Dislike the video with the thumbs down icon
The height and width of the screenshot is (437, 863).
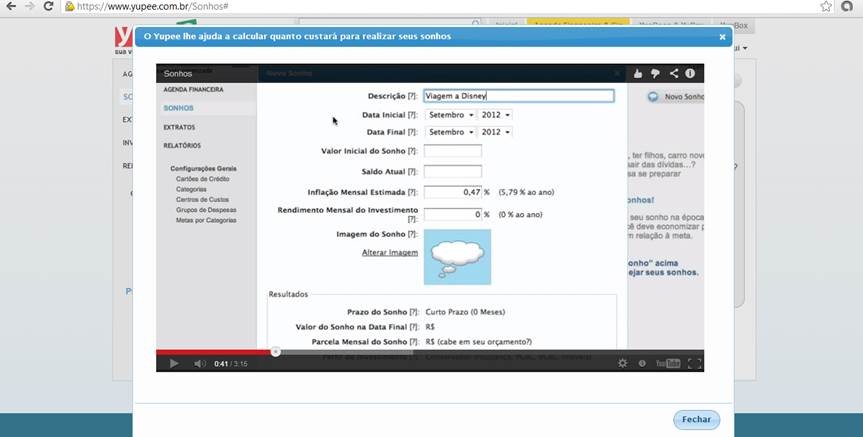656,73
